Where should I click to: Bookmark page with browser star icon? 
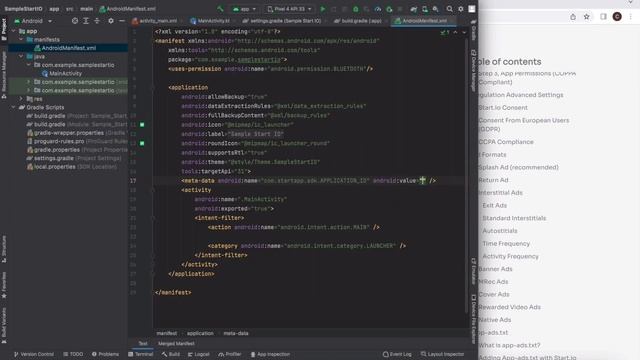click(587, 17)
